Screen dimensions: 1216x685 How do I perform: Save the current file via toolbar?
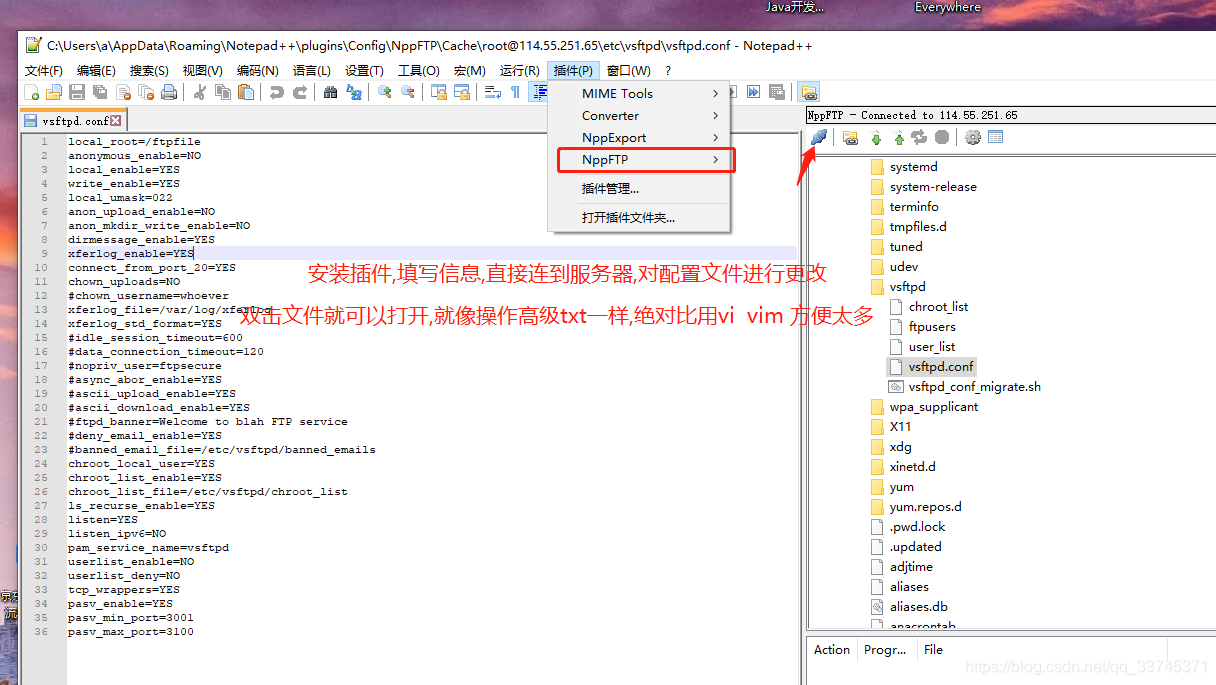[77, 92]
